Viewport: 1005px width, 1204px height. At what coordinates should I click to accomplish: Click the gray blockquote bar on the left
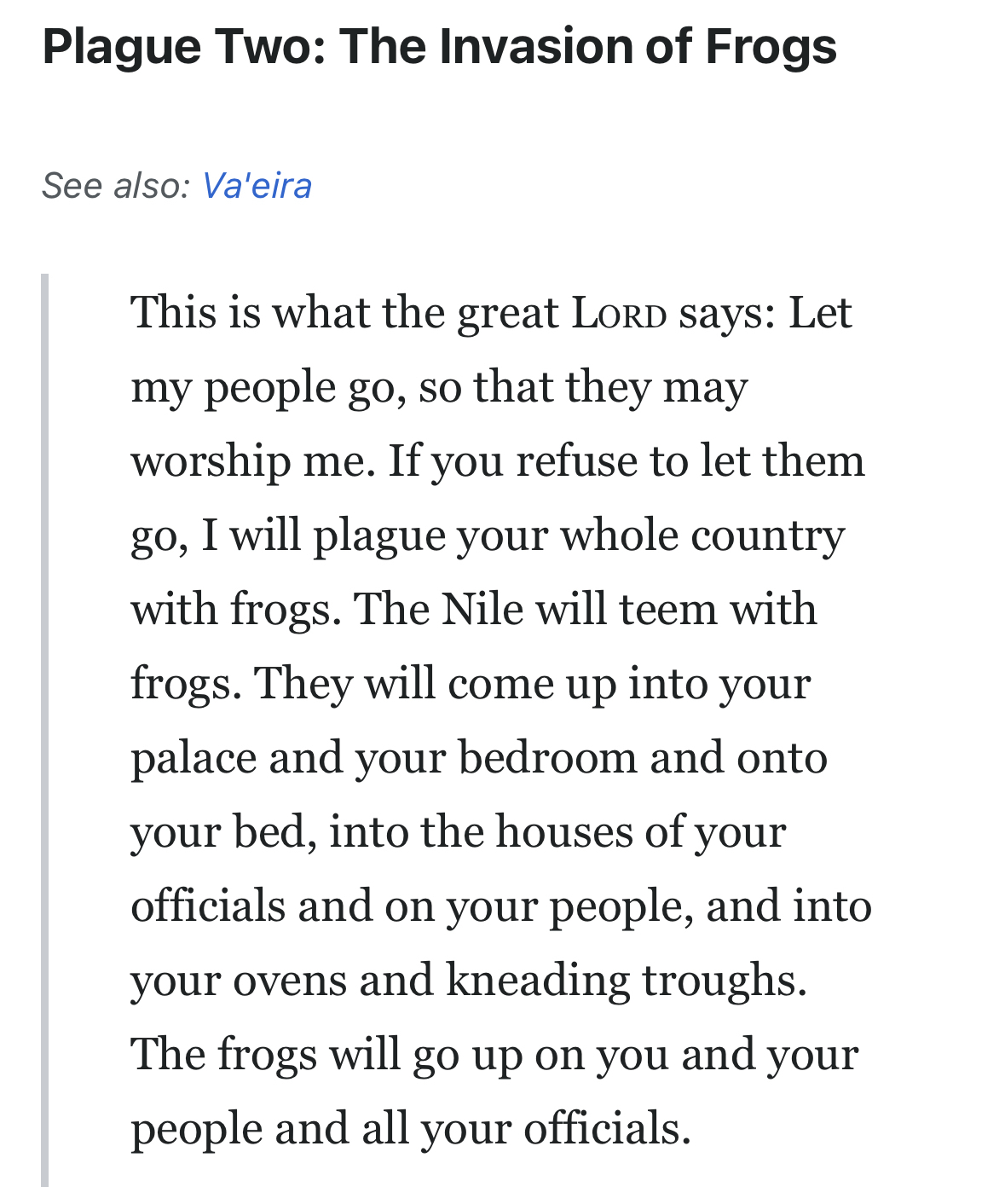[45, 729]
